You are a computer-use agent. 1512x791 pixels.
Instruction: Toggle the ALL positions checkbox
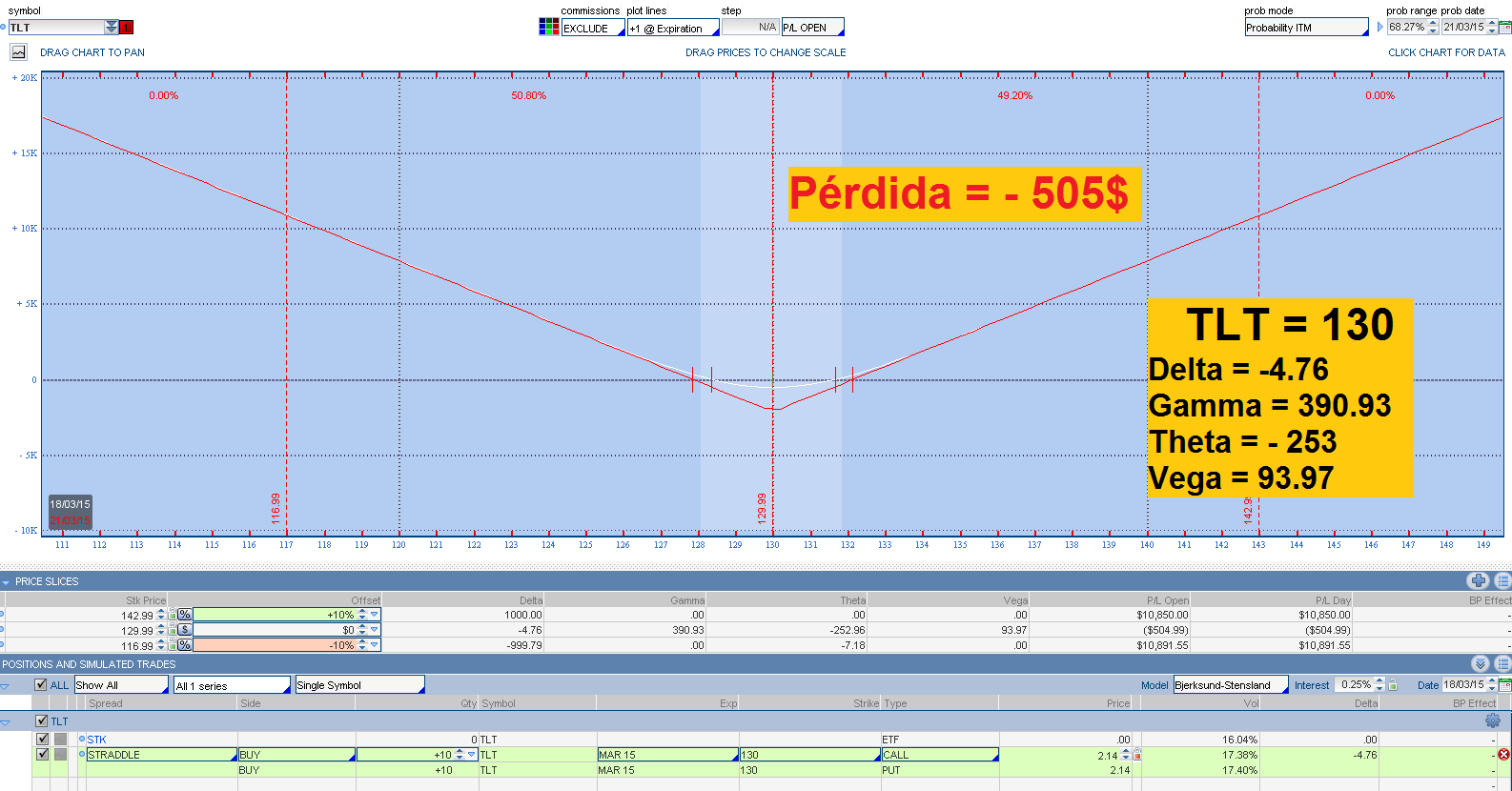coord(41,684)
